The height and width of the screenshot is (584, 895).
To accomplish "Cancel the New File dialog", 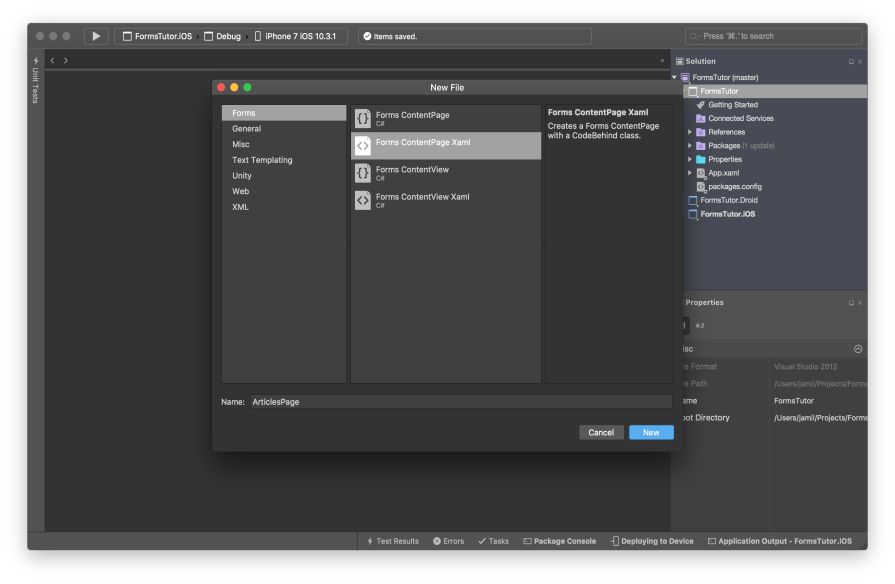I will point(601,432).
